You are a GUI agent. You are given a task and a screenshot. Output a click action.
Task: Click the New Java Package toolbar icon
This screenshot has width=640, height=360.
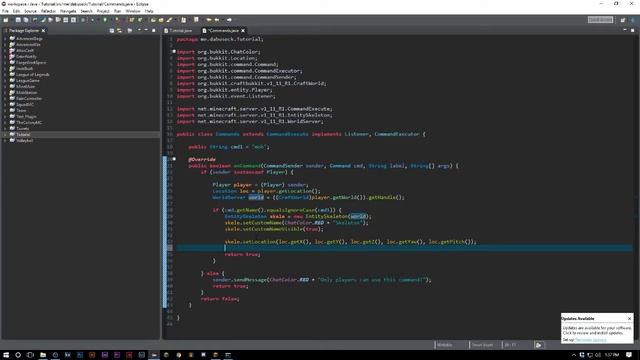132,20
